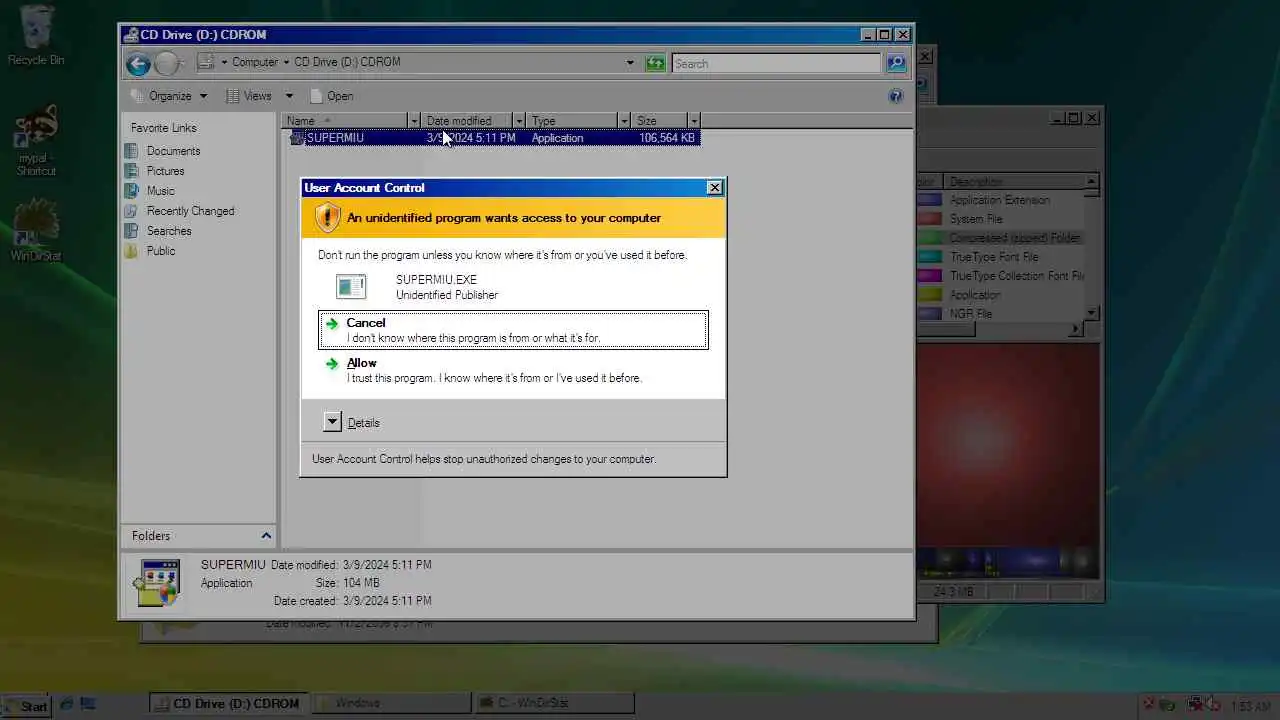This screenshot has height=720, width=1280.
Task: Open the address bar history dropdown
Action: (630, 63)
